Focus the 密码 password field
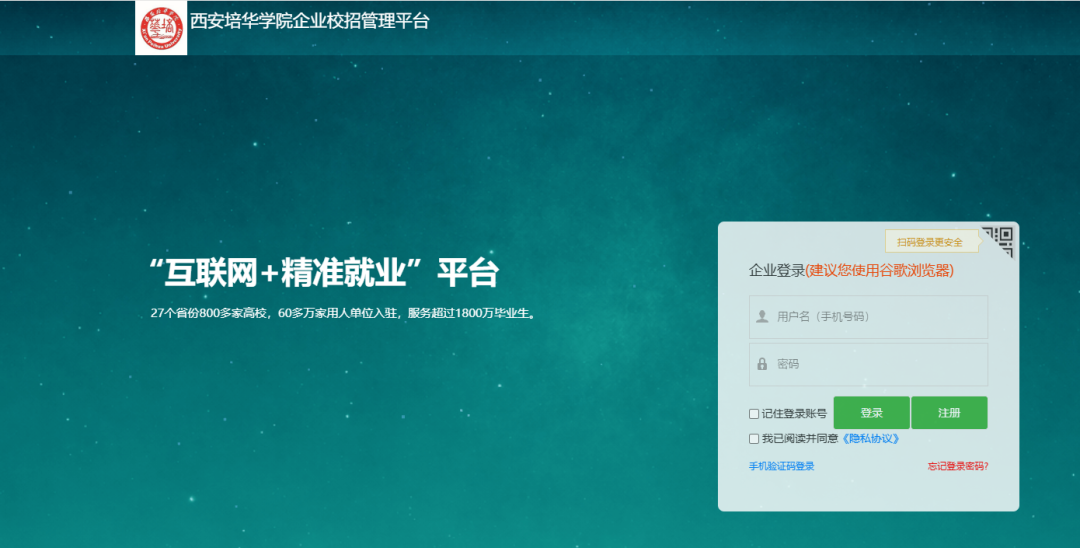1080x548 pixels. 869,364
